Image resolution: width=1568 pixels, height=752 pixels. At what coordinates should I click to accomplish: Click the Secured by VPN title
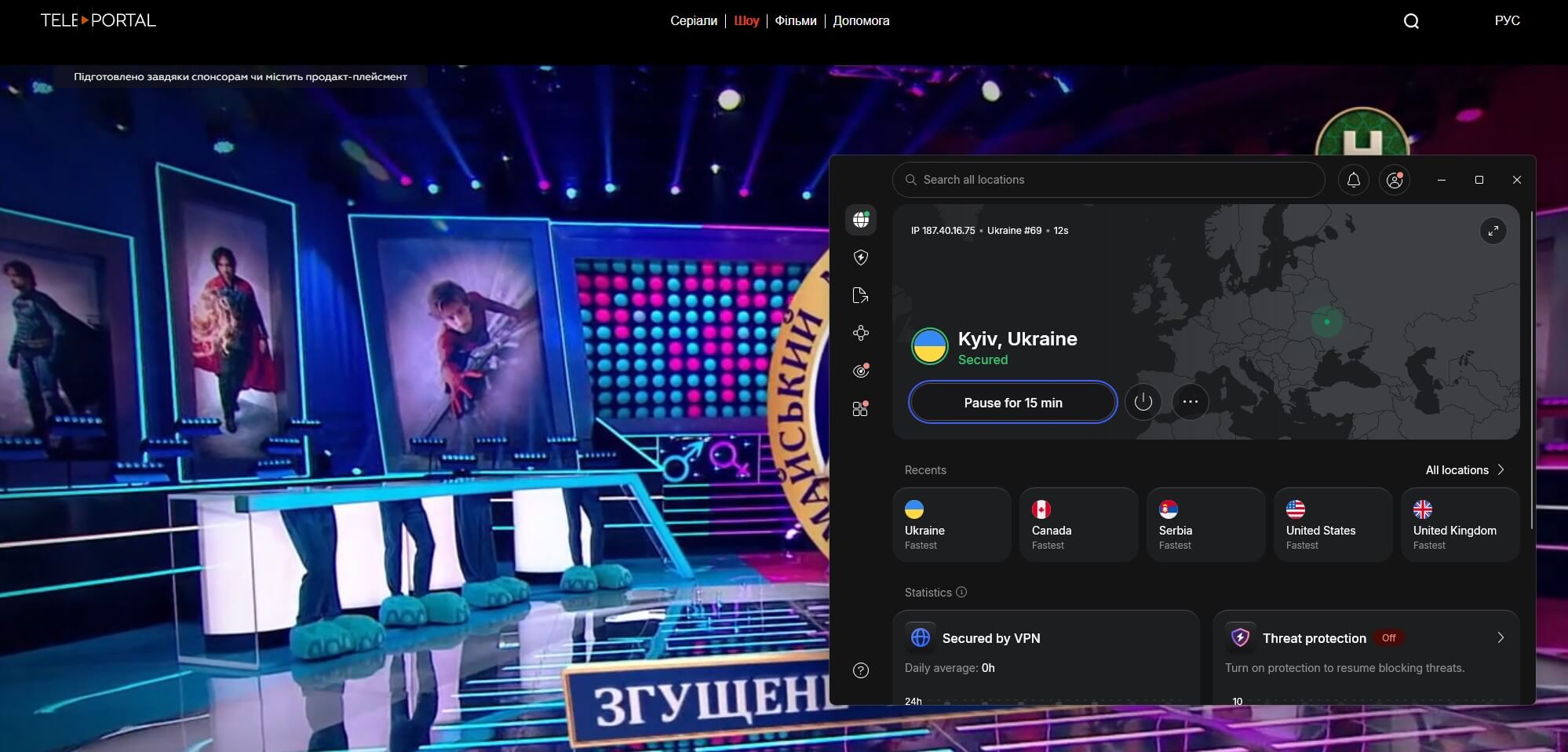[x=991, y=638]
